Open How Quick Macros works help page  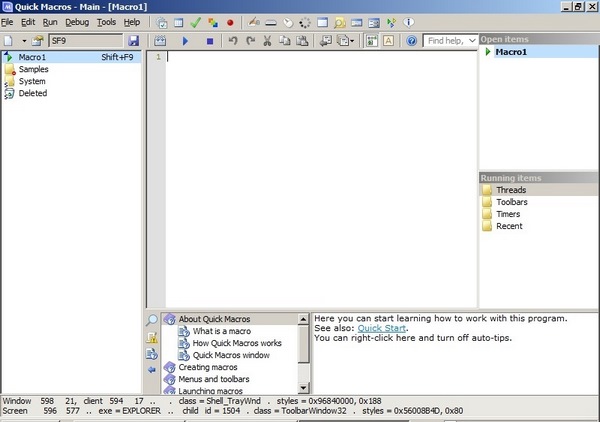(x=237, y=343)
